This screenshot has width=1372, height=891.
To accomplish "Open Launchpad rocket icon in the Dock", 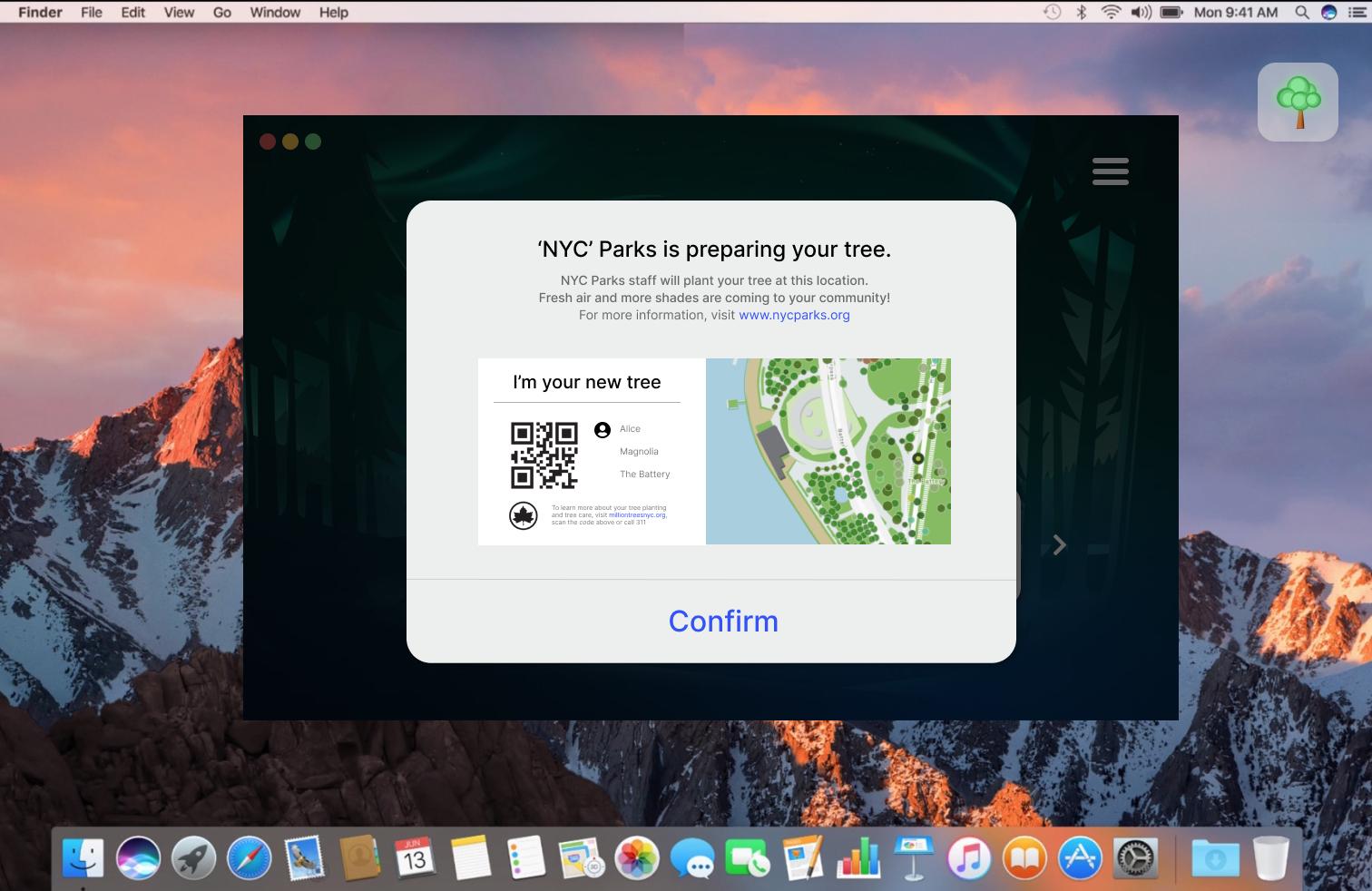I will click(193, 857).
